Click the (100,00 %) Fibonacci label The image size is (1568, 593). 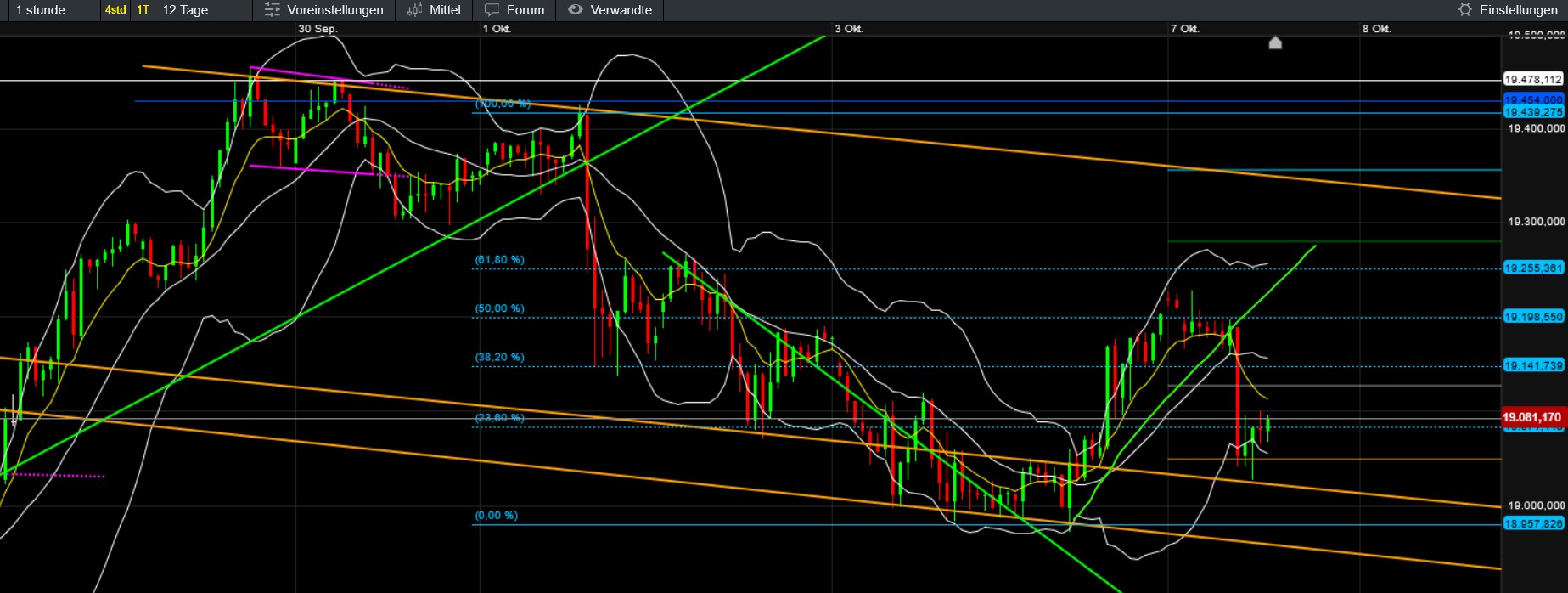point(503,104)
